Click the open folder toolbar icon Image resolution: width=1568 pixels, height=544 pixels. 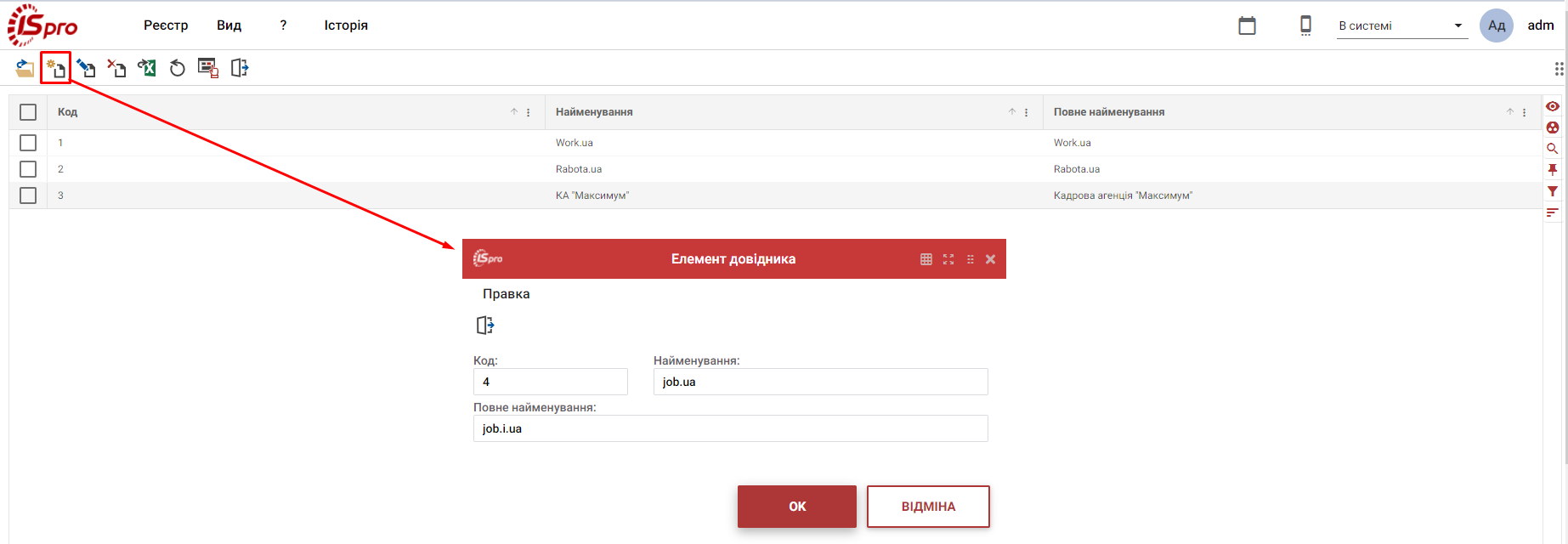click(25, 69)
